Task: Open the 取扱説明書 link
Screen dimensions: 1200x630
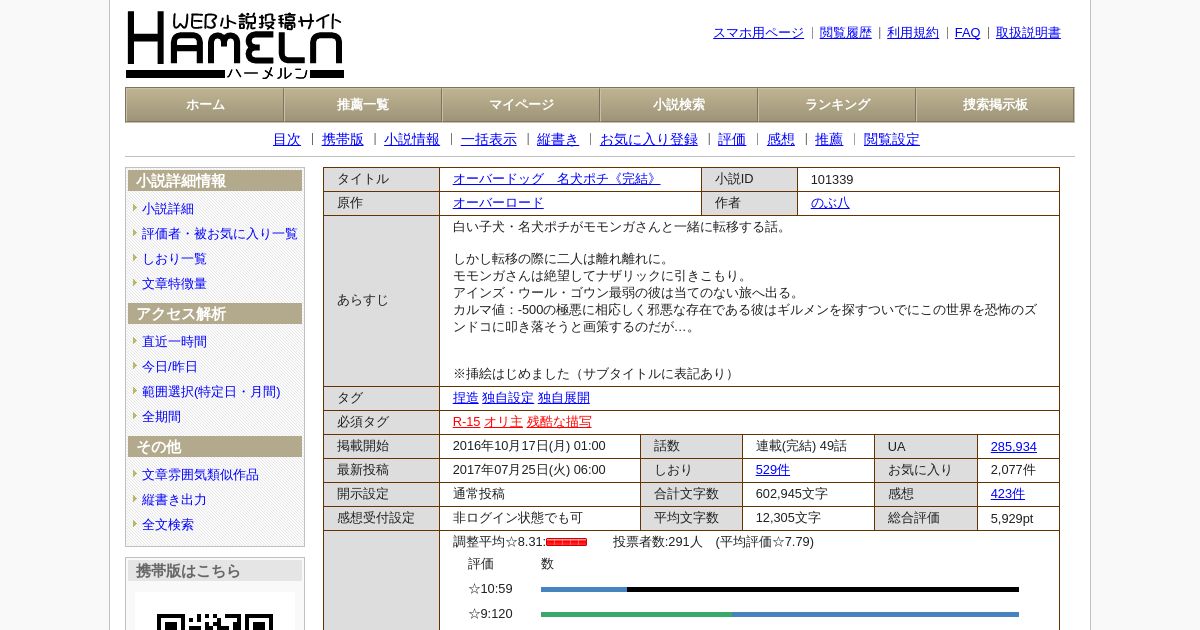Action: point(1028,33)
